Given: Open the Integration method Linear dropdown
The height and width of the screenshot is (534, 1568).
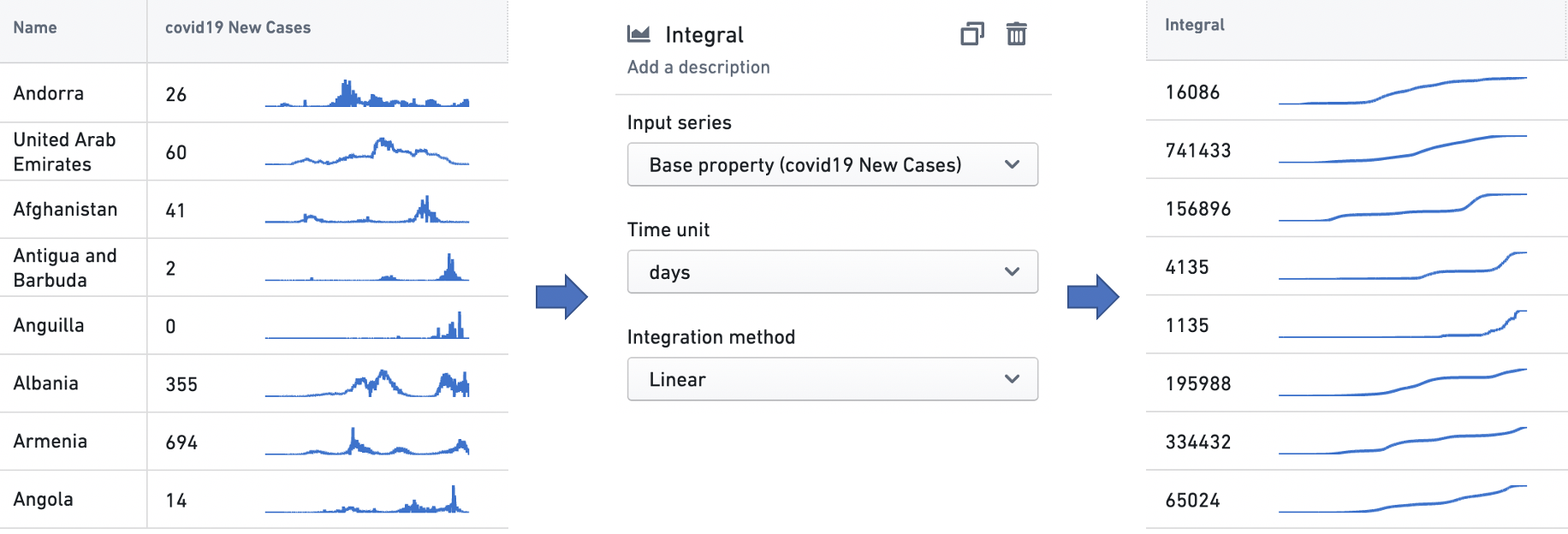Looking at the screenshot, I should pyautogui.click(x=833, y=379).
